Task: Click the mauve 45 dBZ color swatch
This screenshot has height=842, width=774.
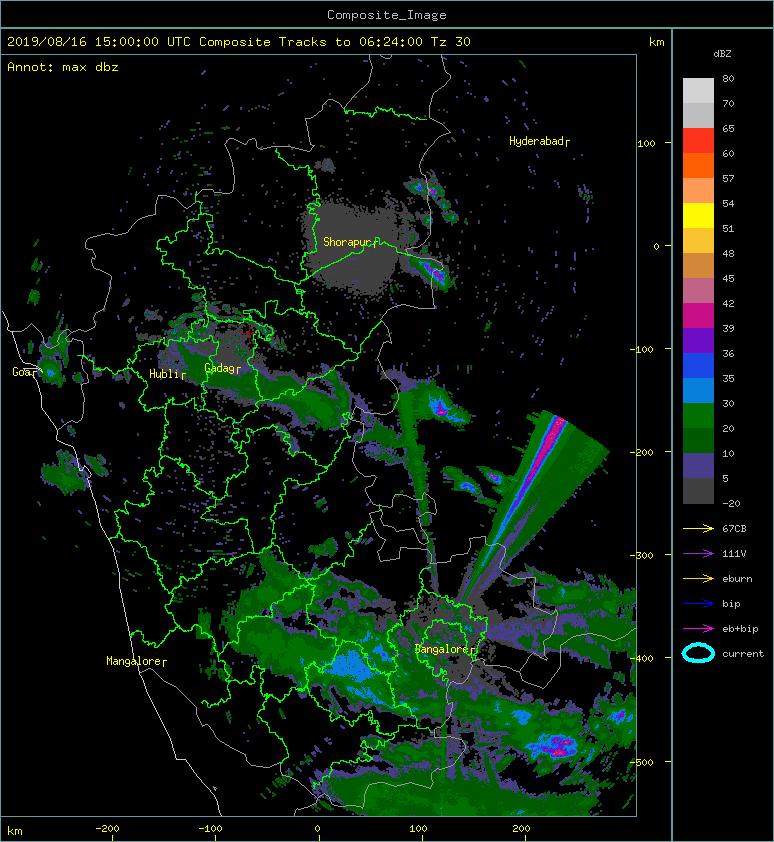Action: click(x=698, y=291)
